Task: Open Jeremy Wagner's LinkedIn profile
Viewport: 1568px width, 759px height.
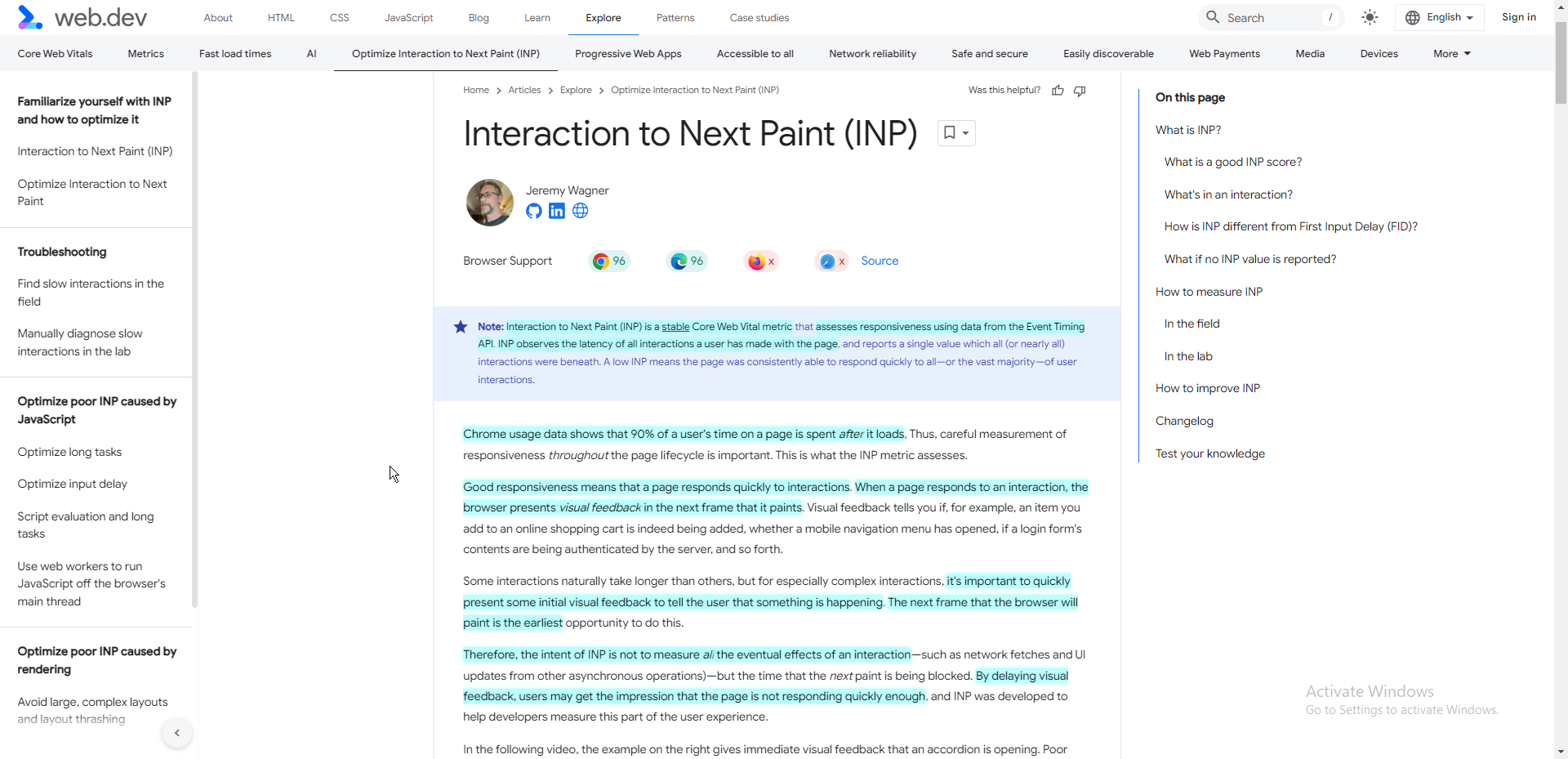Action: pyautogui.click(x=557, y=211)
